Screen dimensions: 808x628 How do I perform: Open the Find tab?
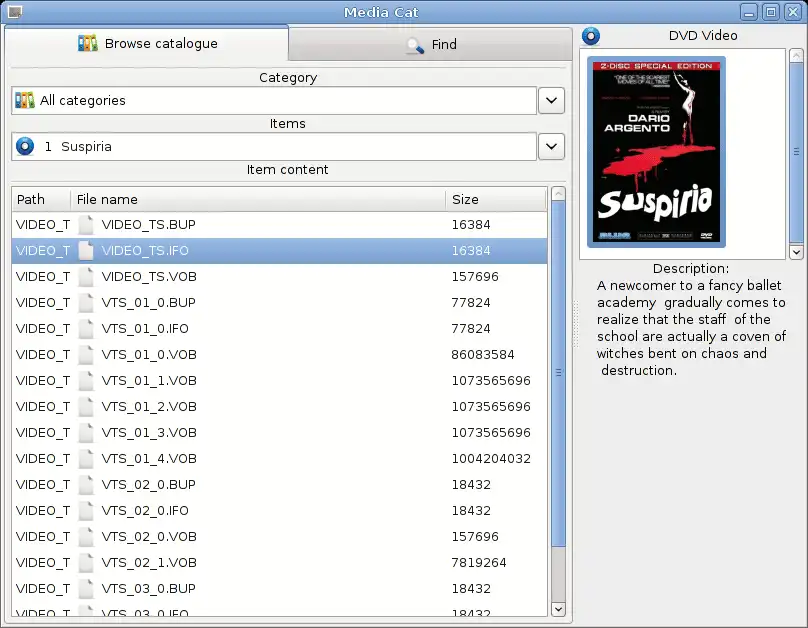click(x=430, y=44)
